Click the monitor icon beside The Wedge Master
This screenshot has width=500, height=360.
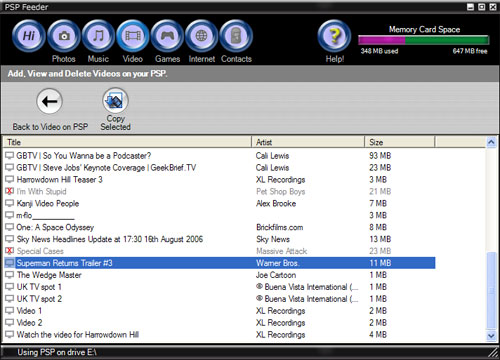[9, 275]
